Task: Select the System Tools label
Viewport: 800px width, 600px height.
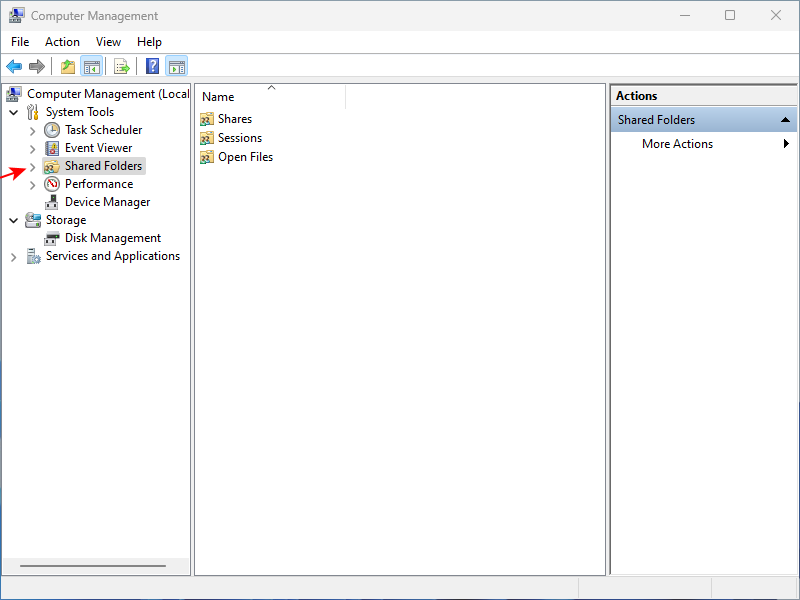Action: tap(80, 112)
